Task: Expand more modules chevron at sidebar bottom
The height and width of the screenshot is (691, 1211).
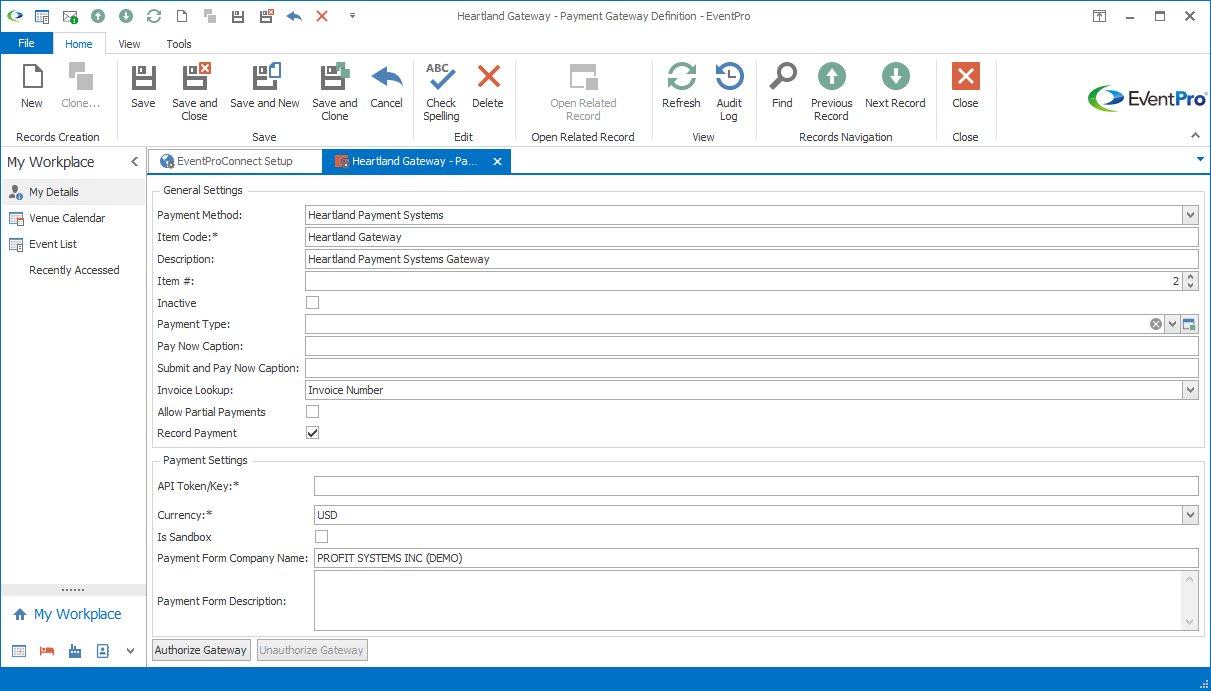Action: tap(130, 651)
